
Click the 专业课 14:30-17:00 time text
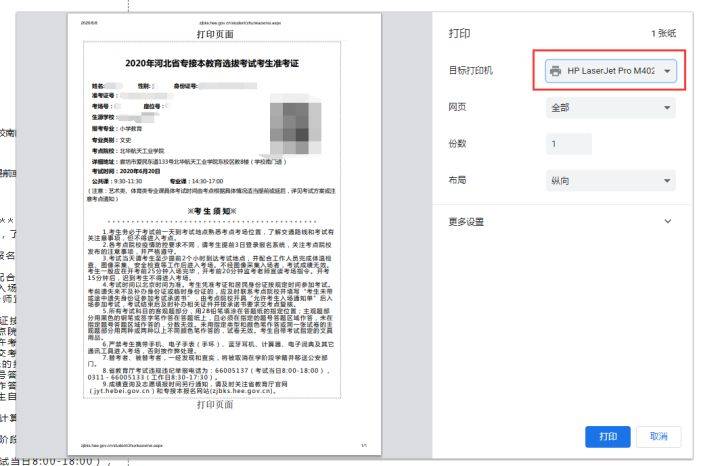tap(197, 181)
